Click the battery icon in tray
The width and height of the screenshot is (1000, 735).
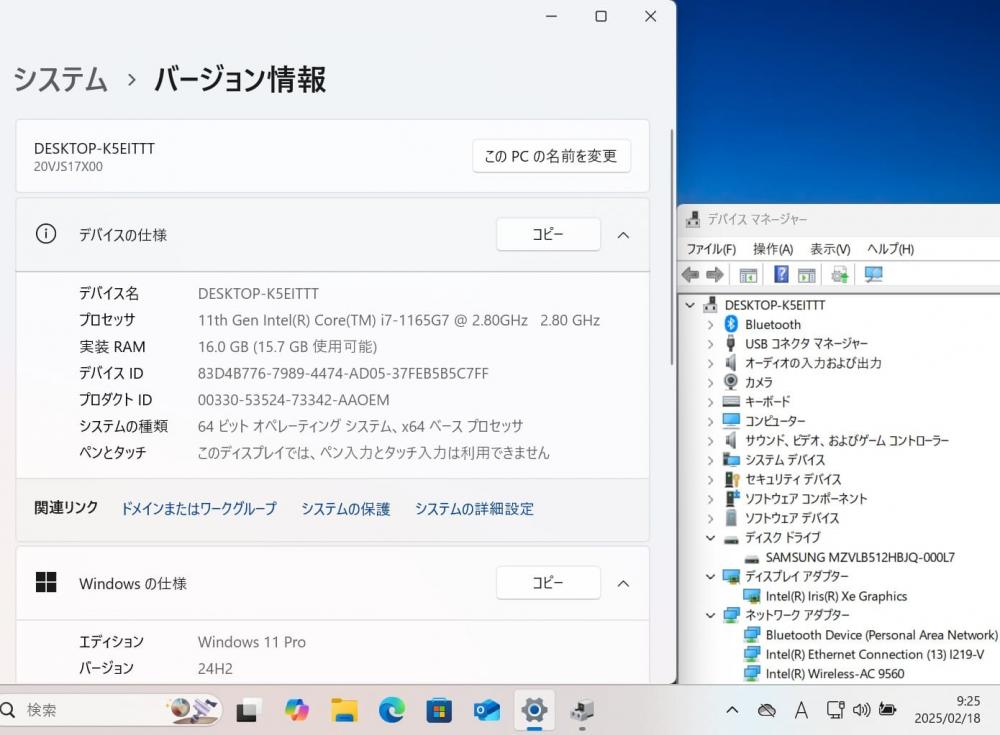click(888, 709)
